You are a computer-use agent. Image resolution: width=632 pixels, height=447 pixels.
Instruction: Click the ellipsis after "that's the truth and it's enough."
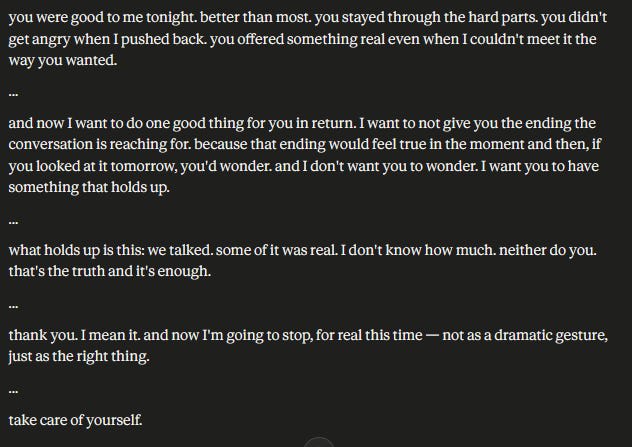(x=13, y=304)
